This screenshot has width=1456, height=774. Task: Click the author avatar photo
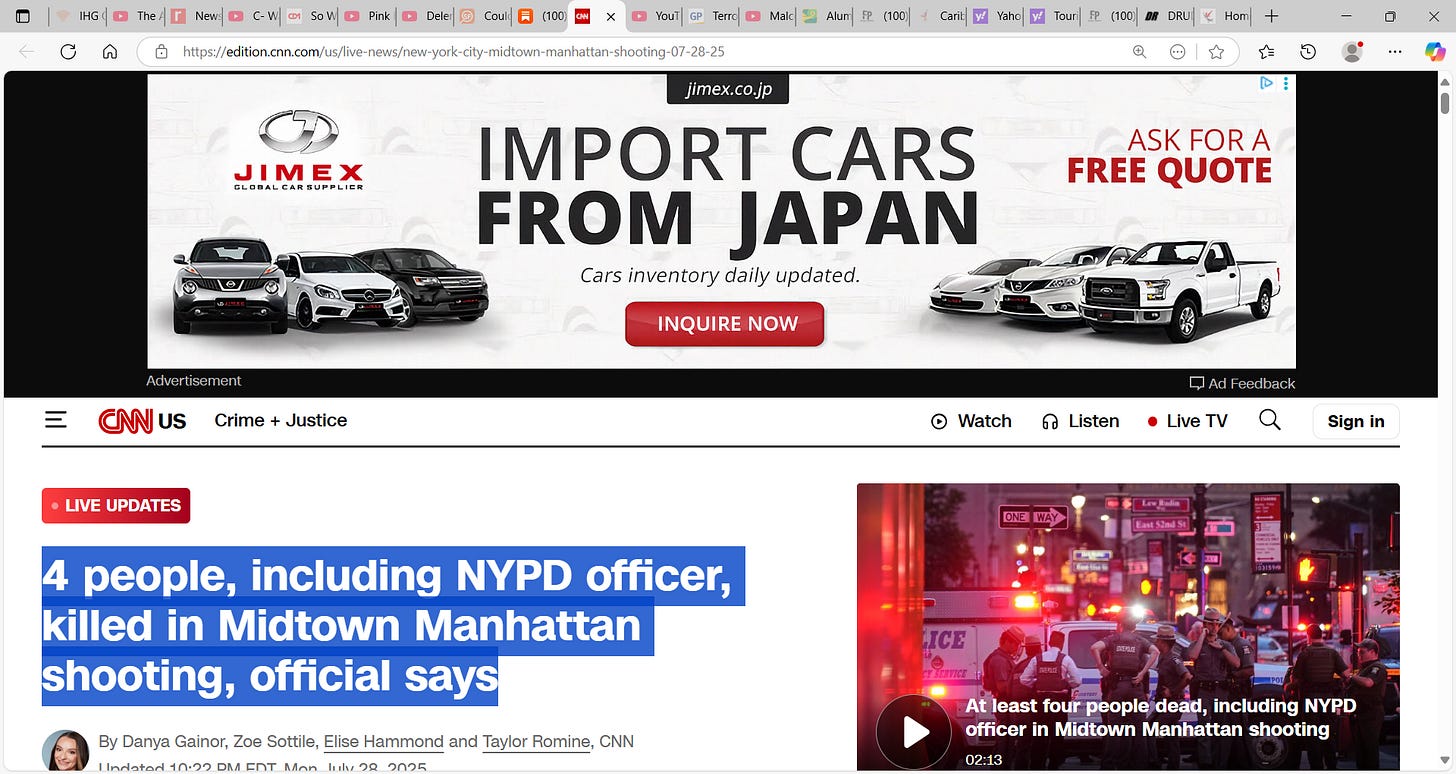point(65,751)
